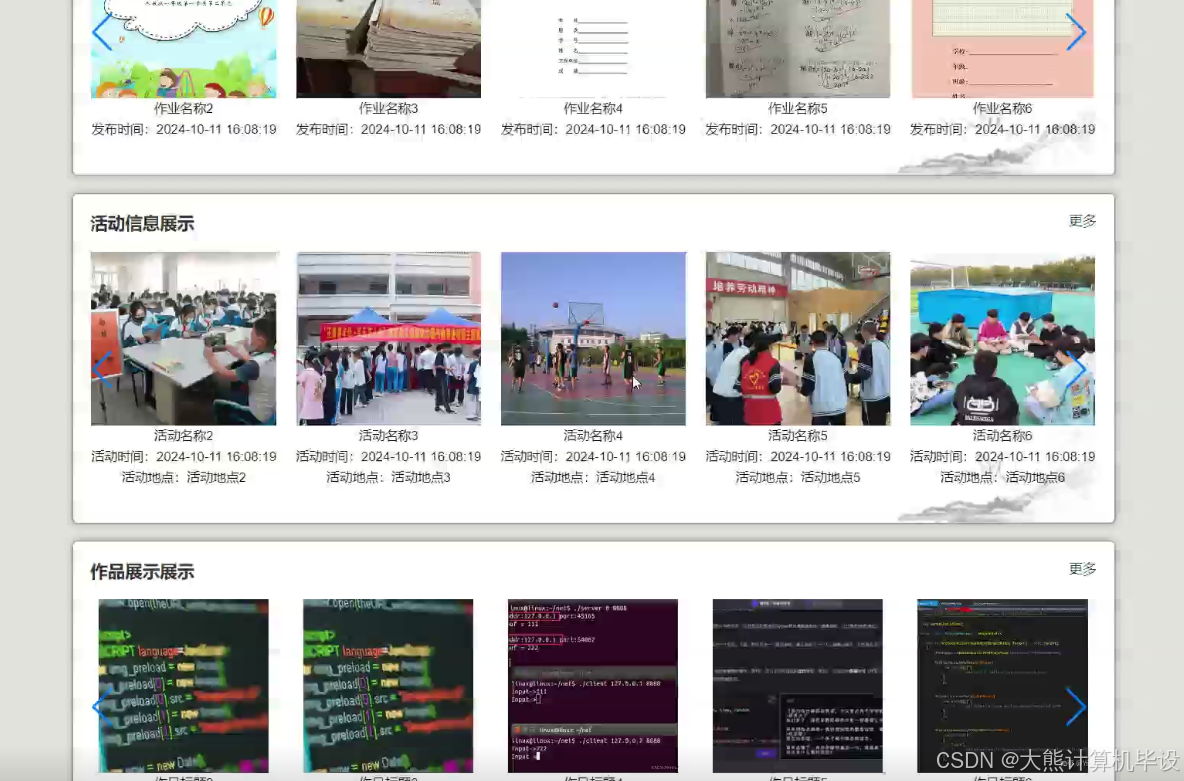Click the previous arrow in the homework carousel

tap(102, 32)
